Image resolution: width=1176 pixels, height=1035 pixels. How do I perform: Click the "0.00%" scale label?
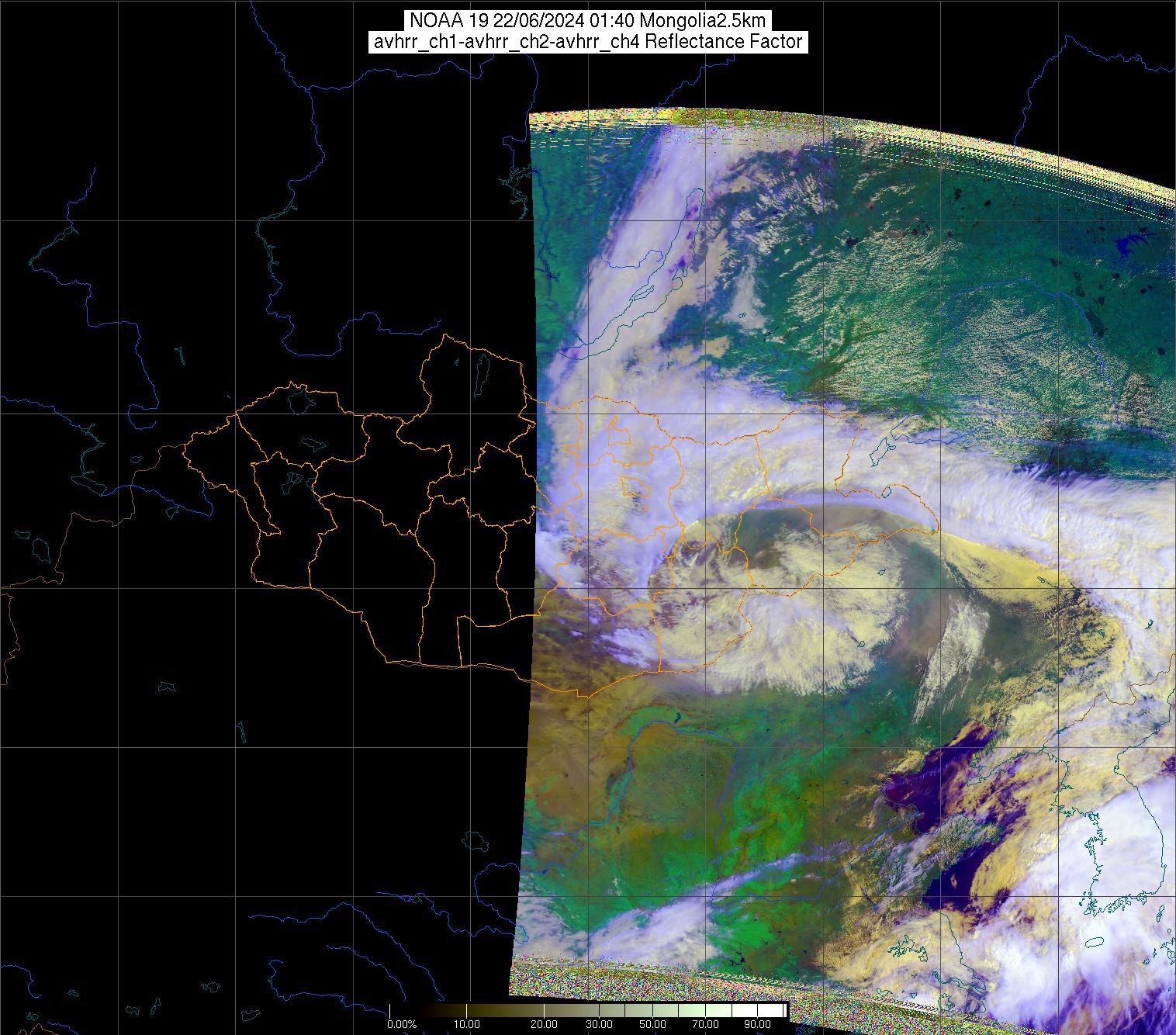pyautogui.click(x=402, y=1025)
